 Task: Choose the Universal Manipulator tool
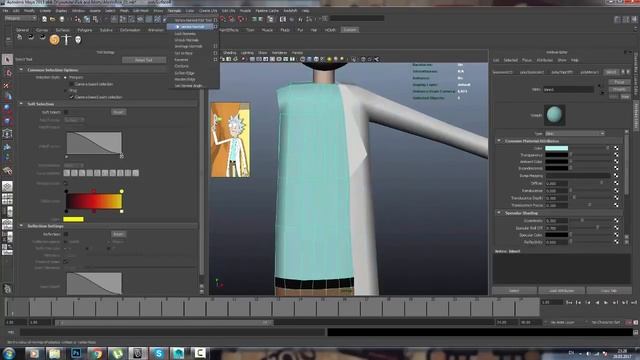pyautogui.click(x=7, y=133)
